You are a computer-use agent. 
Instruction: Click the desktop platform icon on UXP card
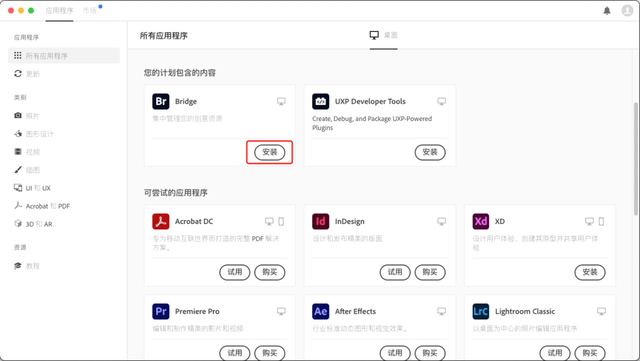[441, 101]
